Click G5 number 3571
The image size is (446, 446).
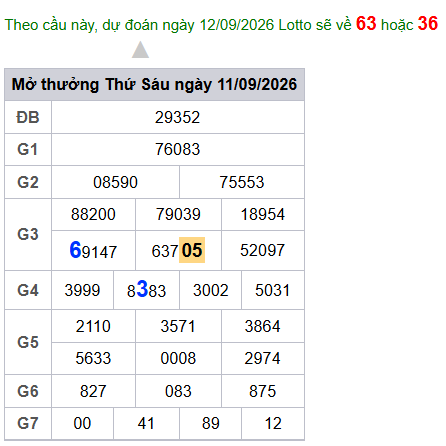178,326
